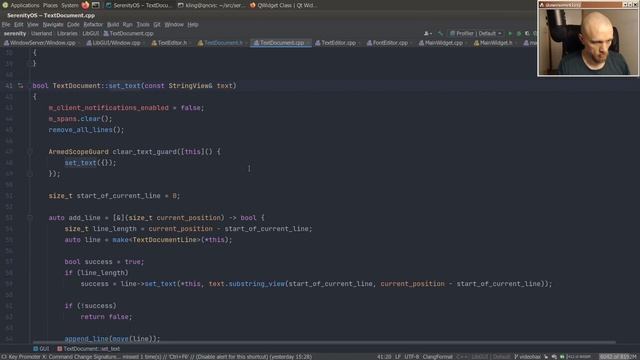Open the Code menu
Screen dimensions: 640x360
tap(73, 24)
